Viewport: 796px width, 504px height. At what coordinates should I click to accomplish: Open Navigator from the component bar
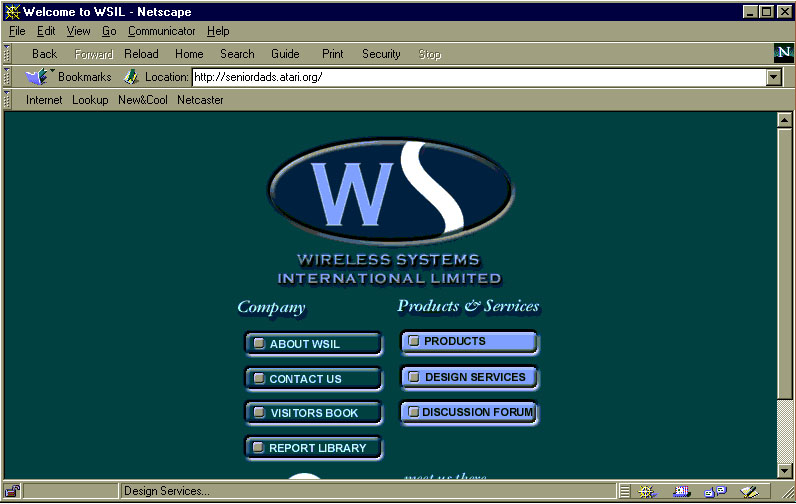point(646,491)
